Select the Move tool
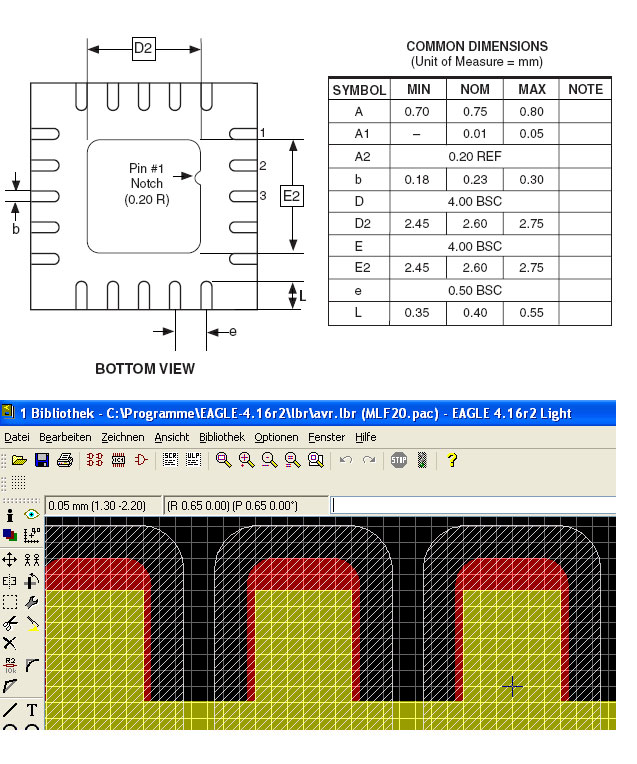 [x=10, y=559]
